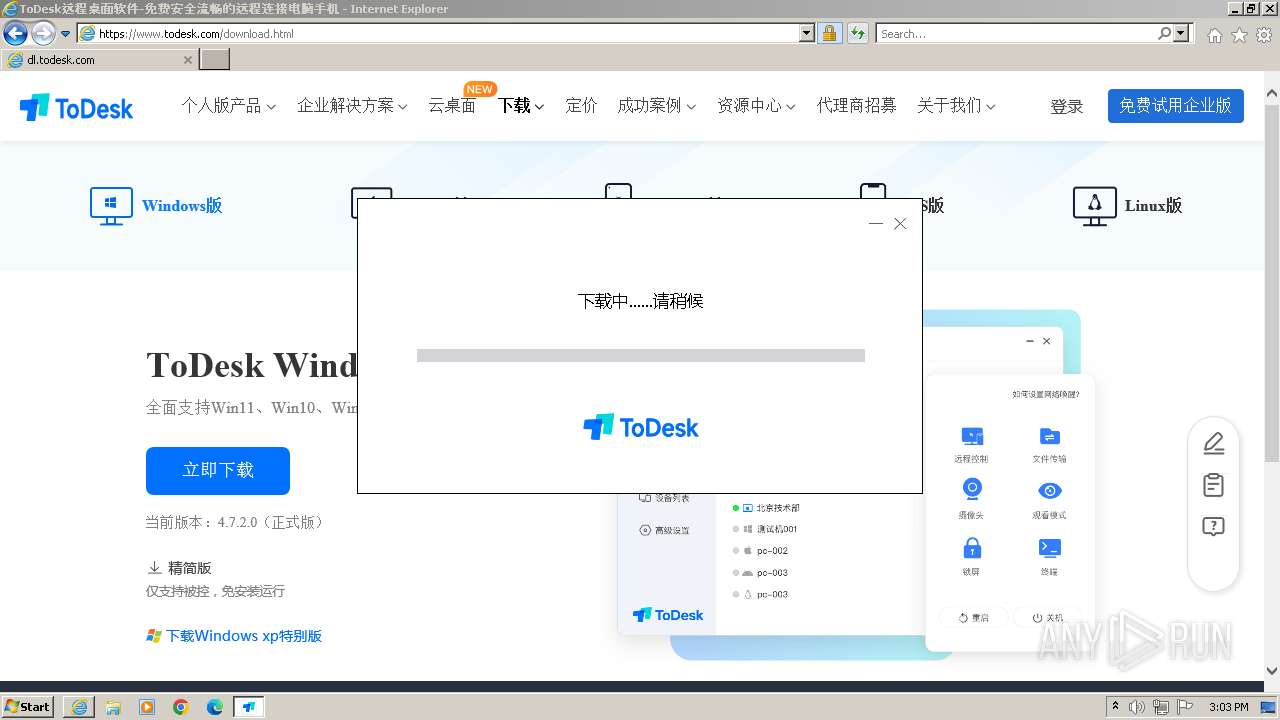Click 高级设置 in preview sidebar
1280x720 pixels.
pyautogui.click(x=665, y=530)
